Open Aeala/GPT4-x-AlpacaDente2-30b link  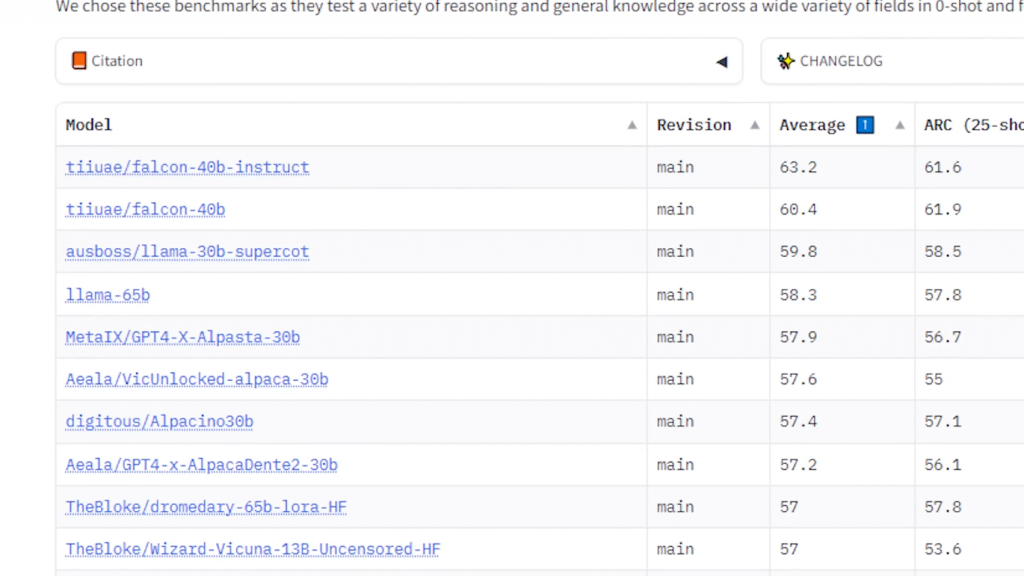(201, 464)
